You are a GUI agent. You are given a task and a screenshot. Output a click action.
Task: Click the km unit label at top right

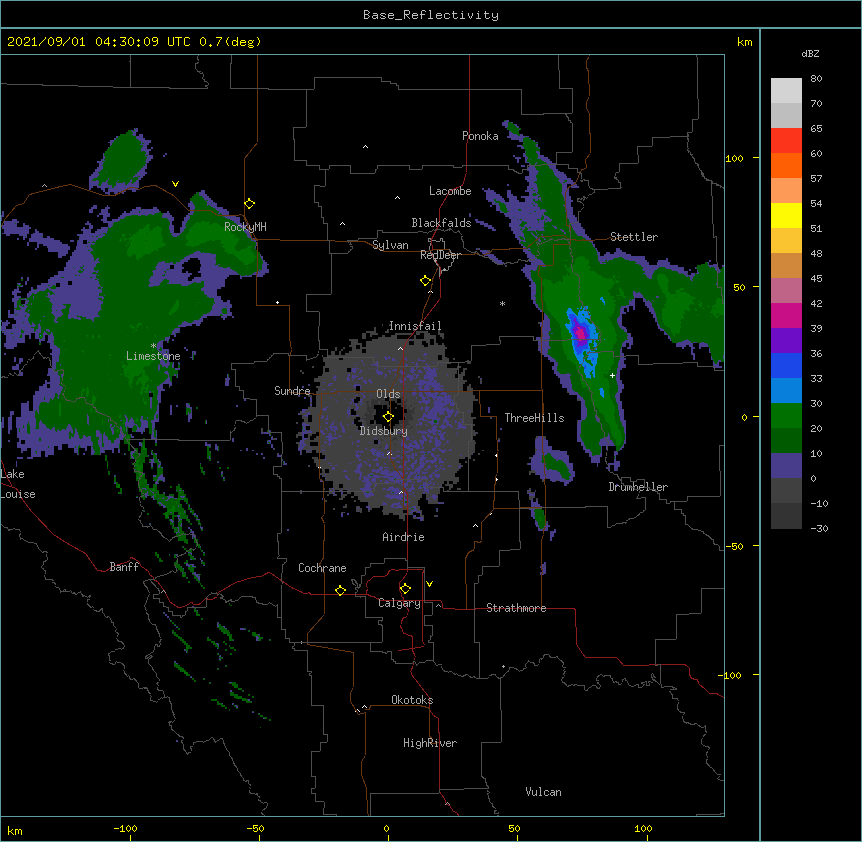click(744, 42)
